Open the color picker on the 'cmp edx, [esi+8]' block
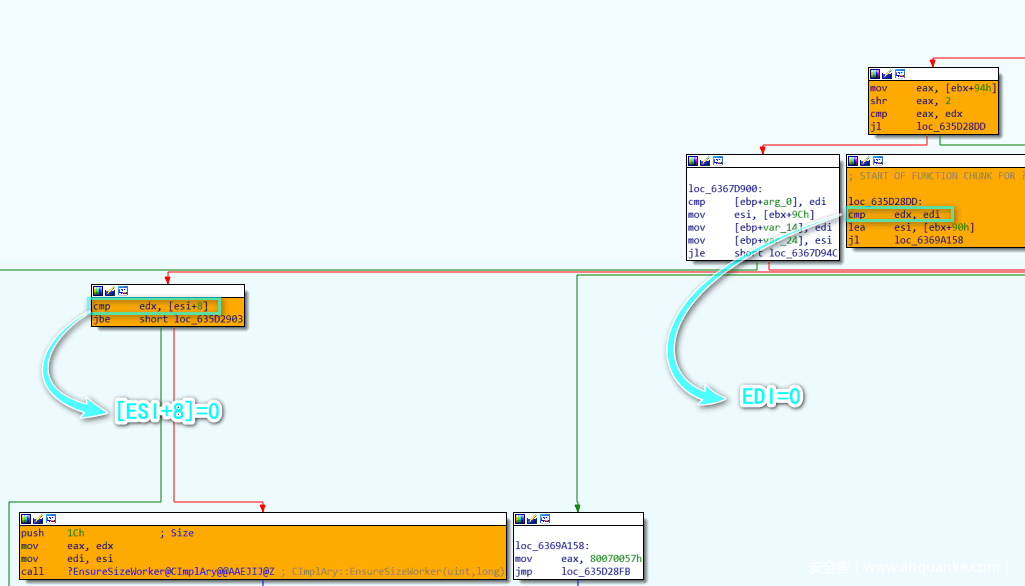This screenshot has width=1025, height=586. click(98, 291)
